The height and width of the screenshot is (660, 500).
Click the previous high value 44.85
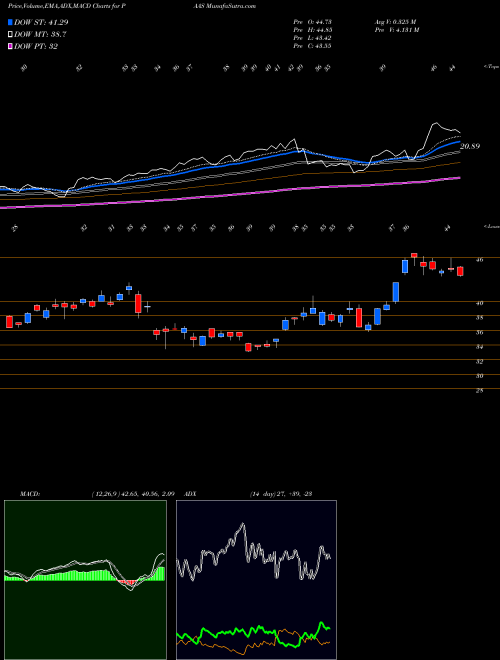[x=322, y=30]
